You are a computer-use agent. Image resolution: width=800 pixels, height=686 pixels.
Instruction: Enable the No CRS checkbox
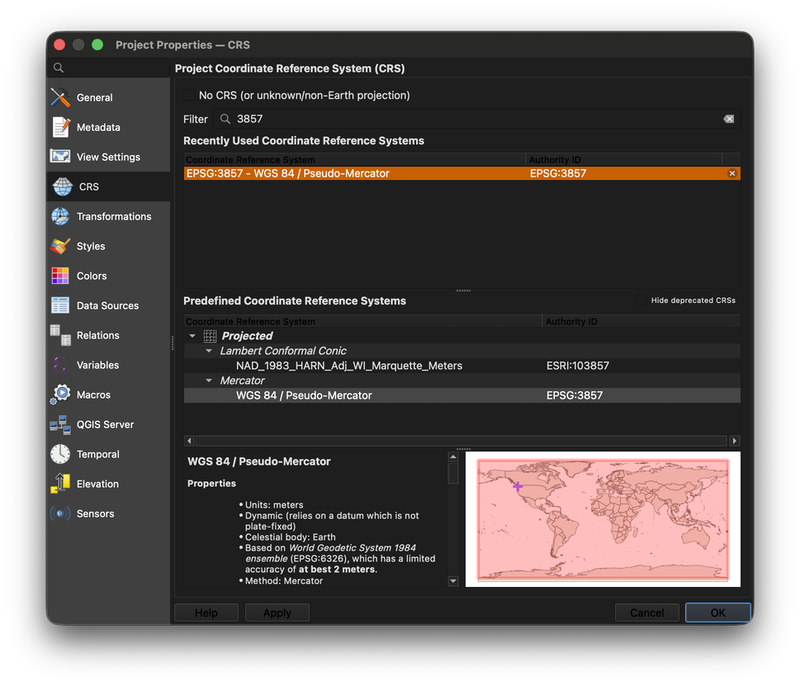(x=189, y=95)
